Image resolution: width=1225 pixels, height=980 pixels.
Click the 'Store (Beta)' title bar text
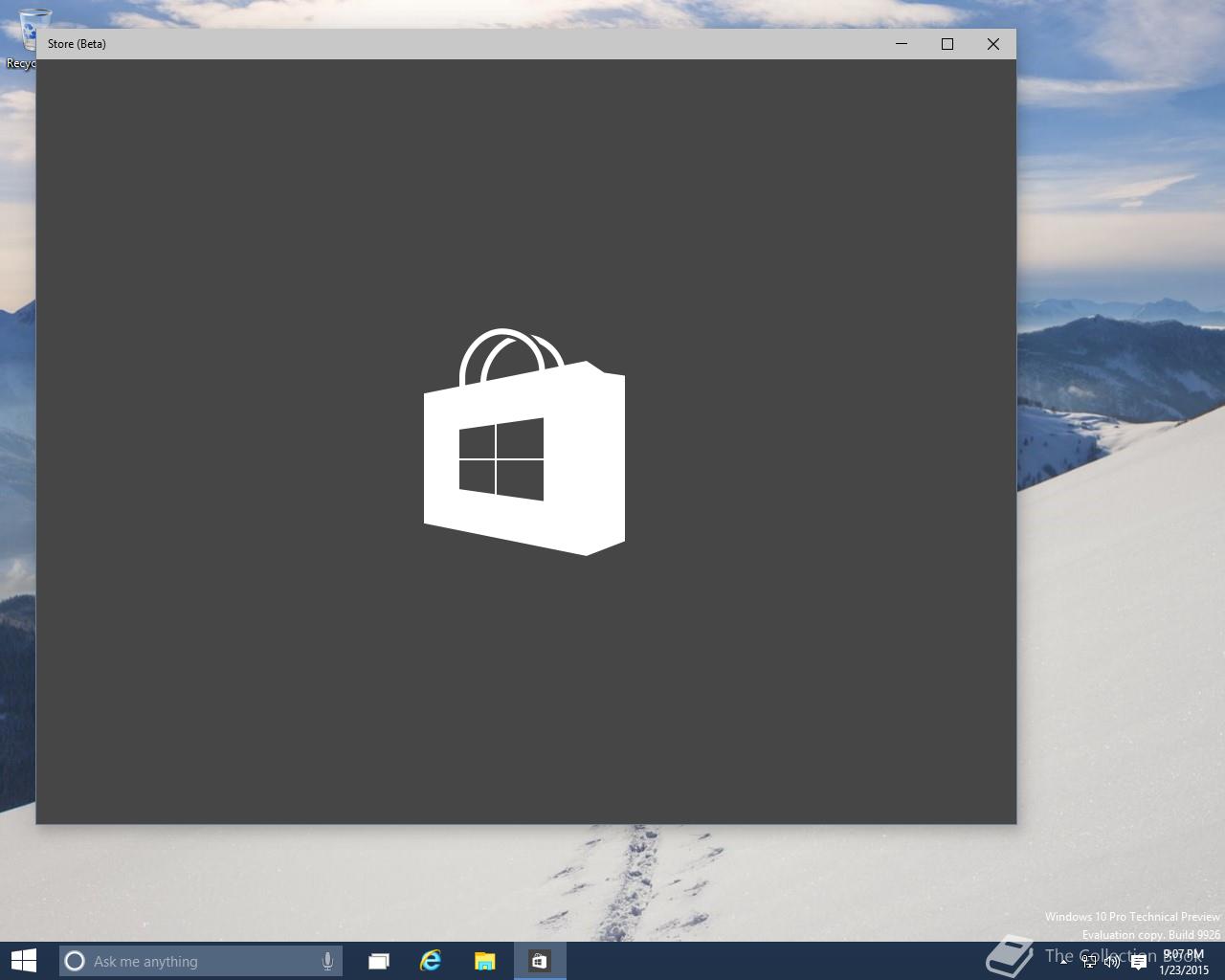pyautogui.click(x=77, y=44)
